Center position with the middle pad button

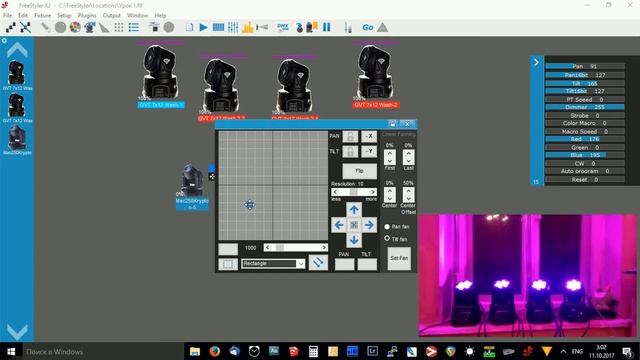(x=354, y=225)
